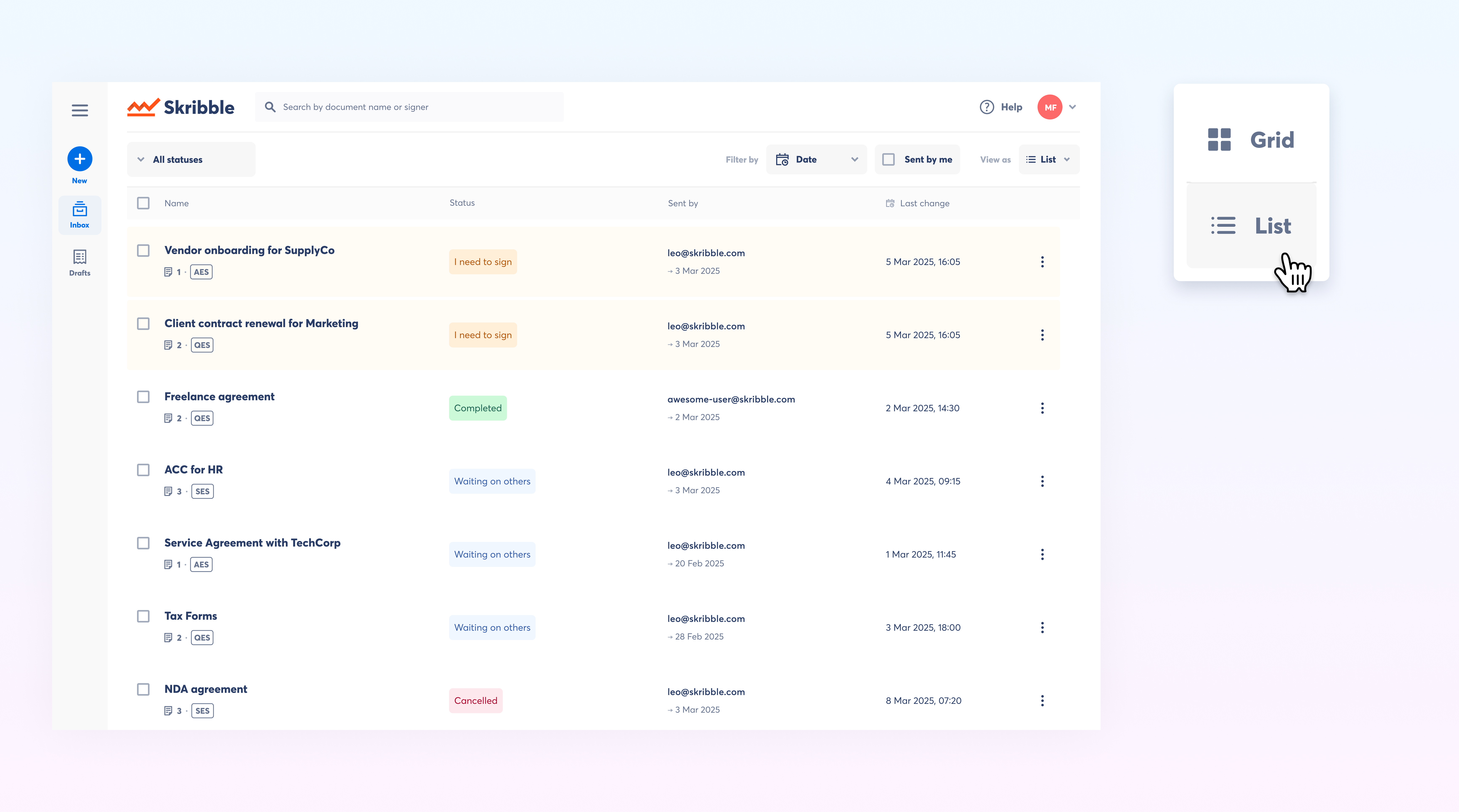The width and height of the screenshot is (1459, 812).
Task: Click the Cancelled status badge
Action: 476,701
